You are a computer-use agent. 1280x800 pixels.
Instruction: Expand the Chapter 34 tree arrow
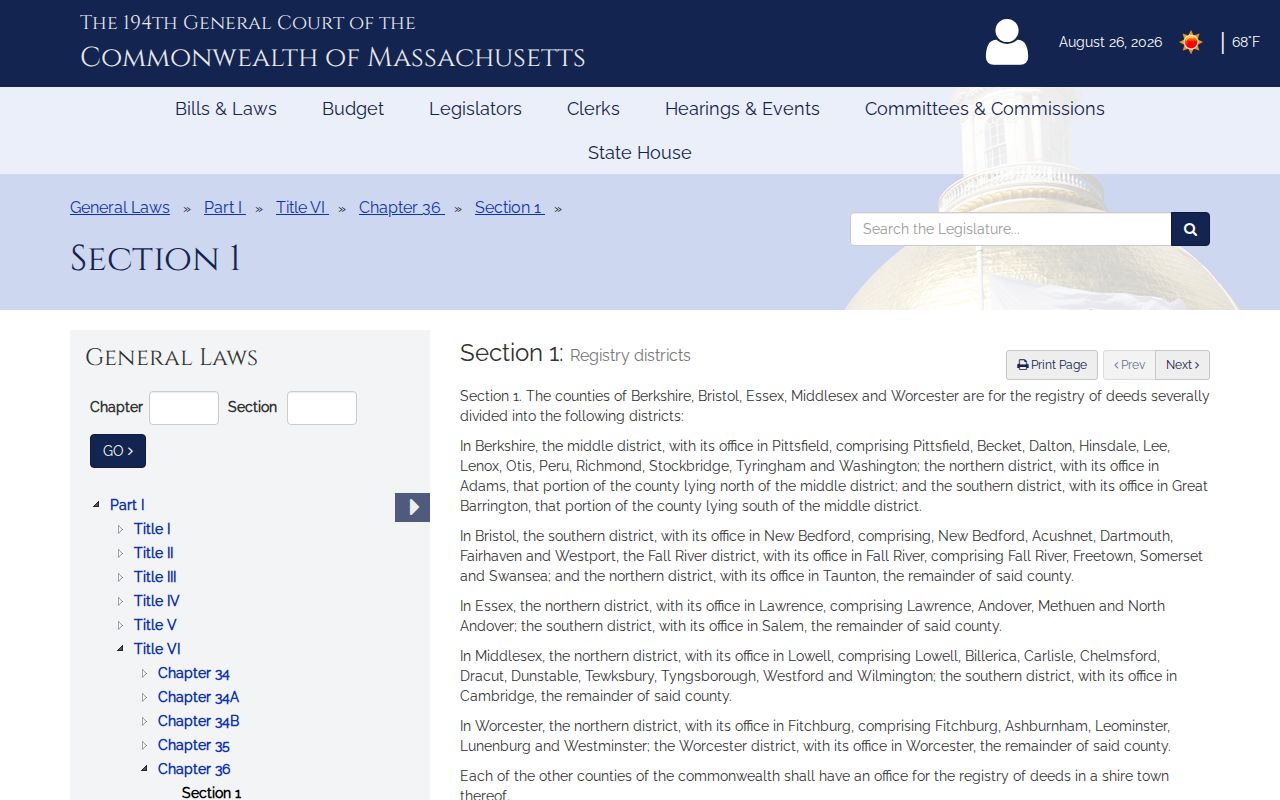tap(144, 673)
